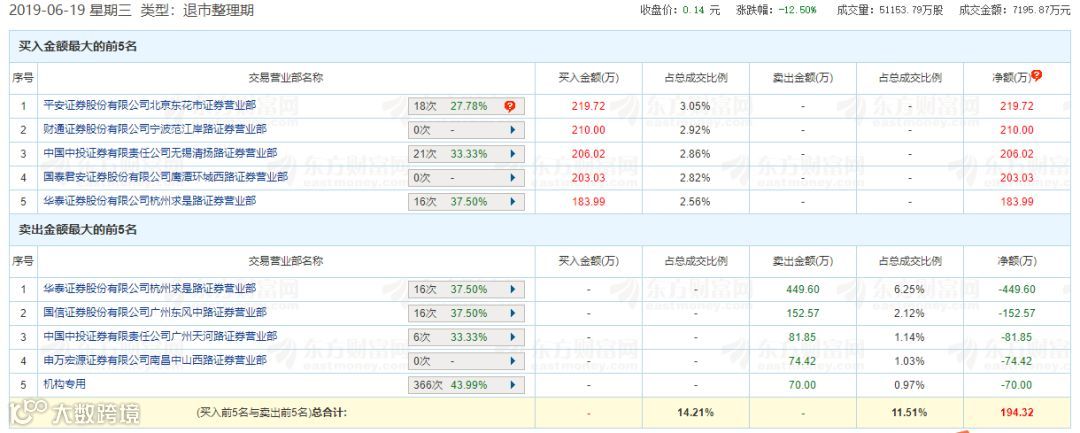
Task: Expand arrow for 申万宏源南昌中山西路 row
Action: pos(512,361)
